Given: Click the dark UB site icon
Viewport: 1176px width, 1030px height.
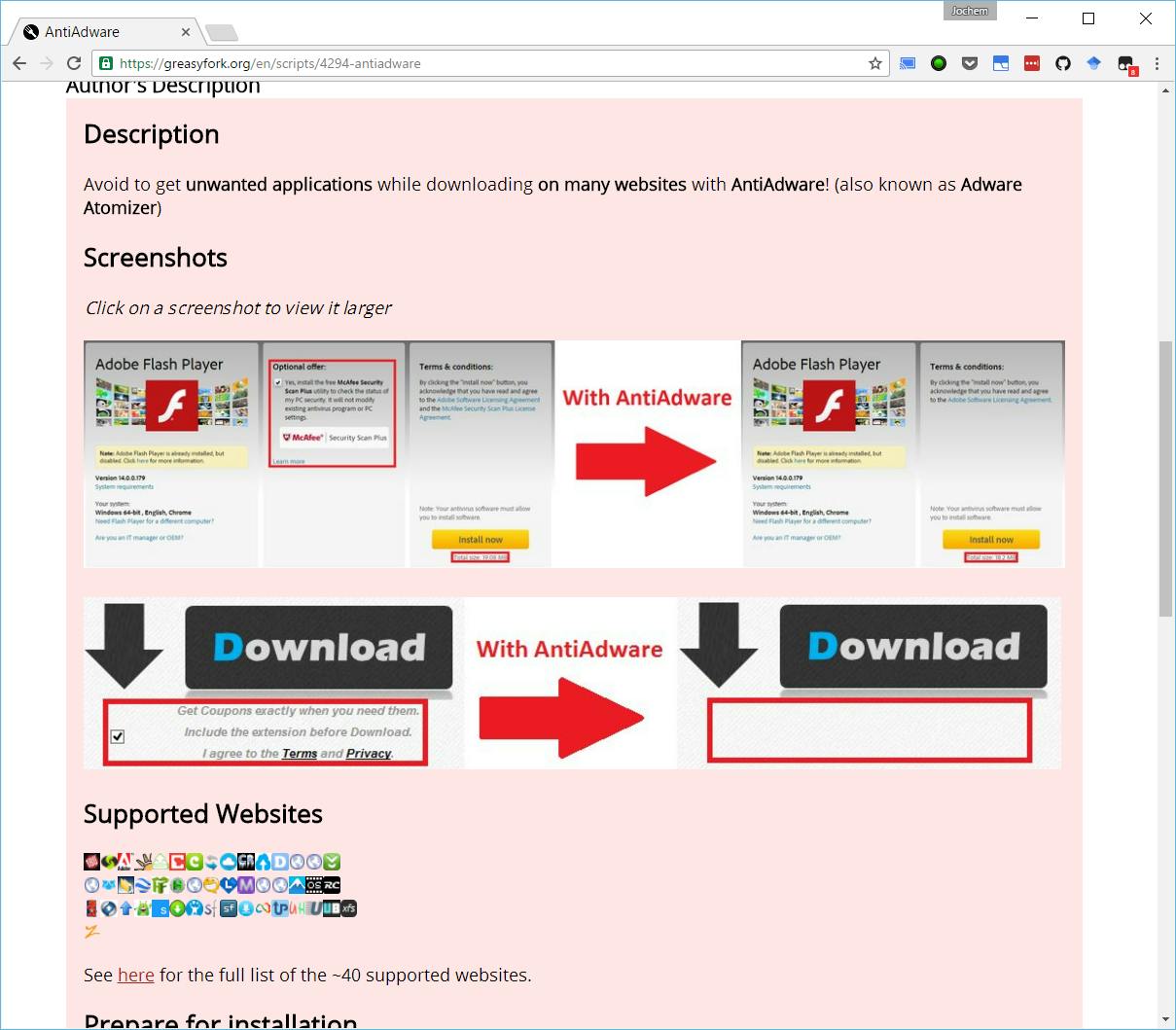Looking at the screenshot, I should click(332, 908).
